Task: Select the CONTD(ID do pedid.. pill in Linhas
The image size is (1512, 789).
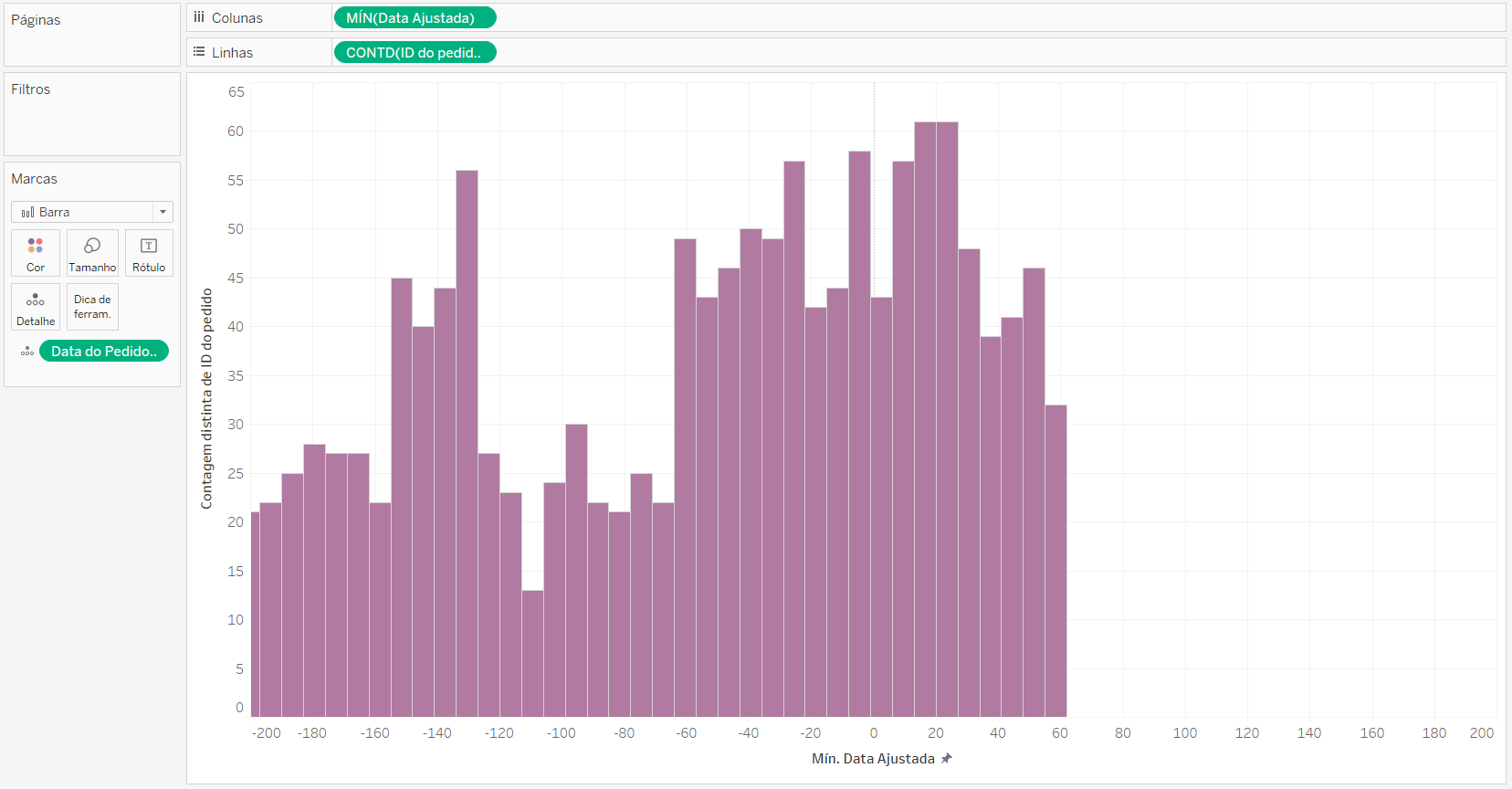Action: click(x=415, y=52)
